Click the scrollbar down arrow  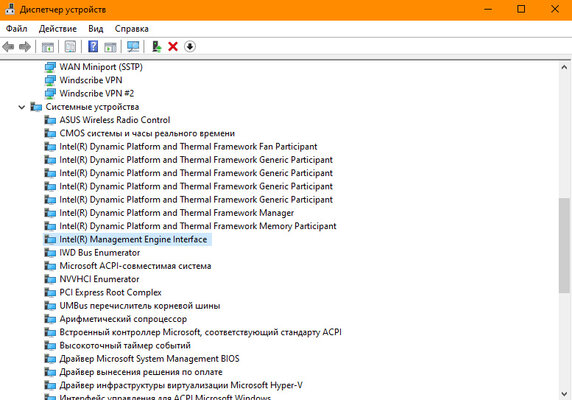coord(564,394)
